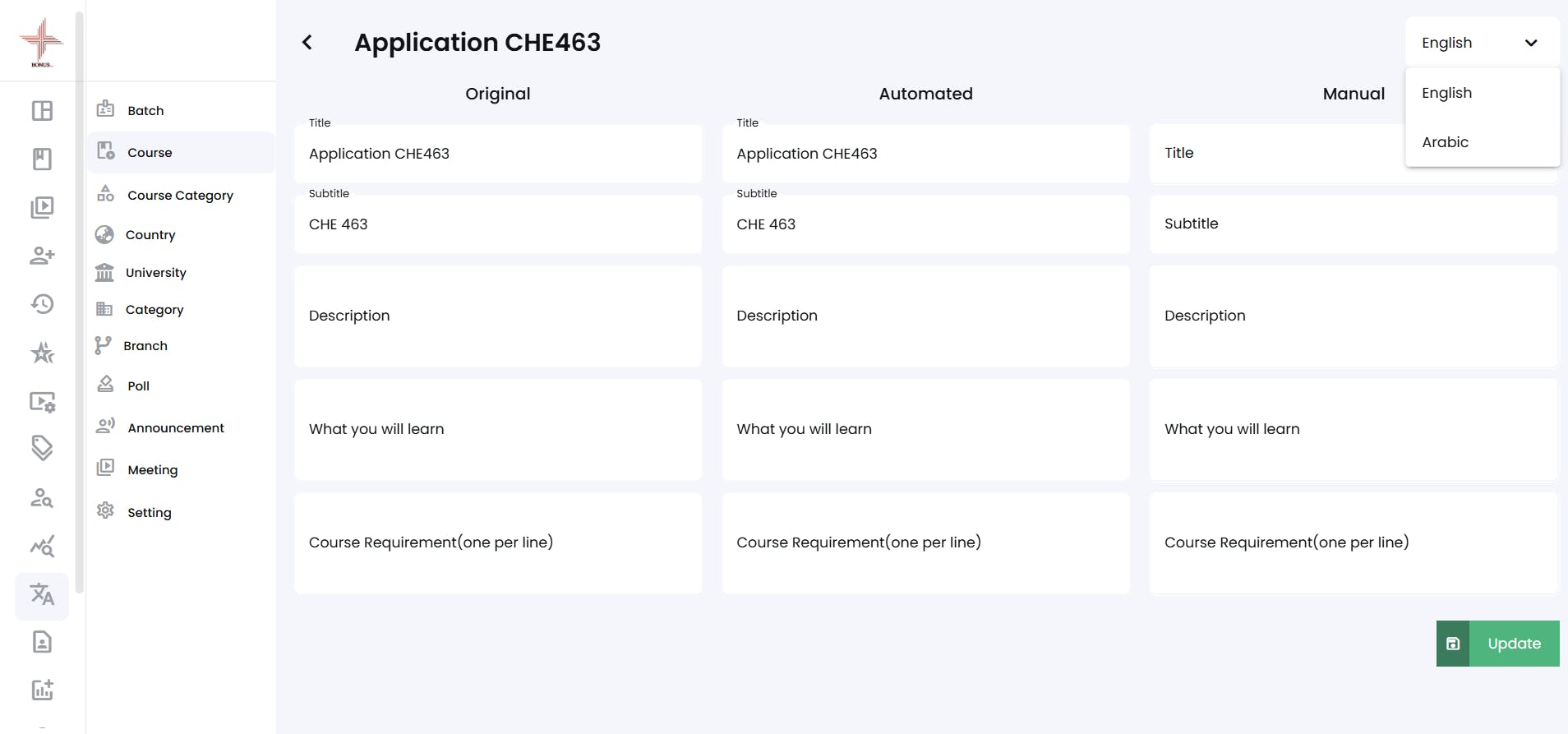Open the analytics search icon in left rail
The image size is (1568, 734).
click(x=42, y=546)
